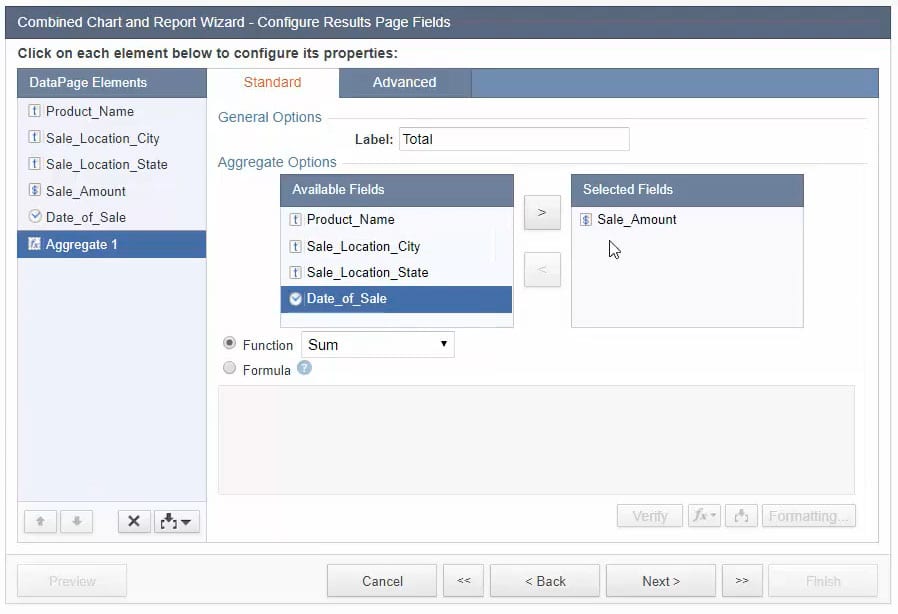Switch to the Standard tab
The height and width of the screenshot is (614, 898).
272,83
